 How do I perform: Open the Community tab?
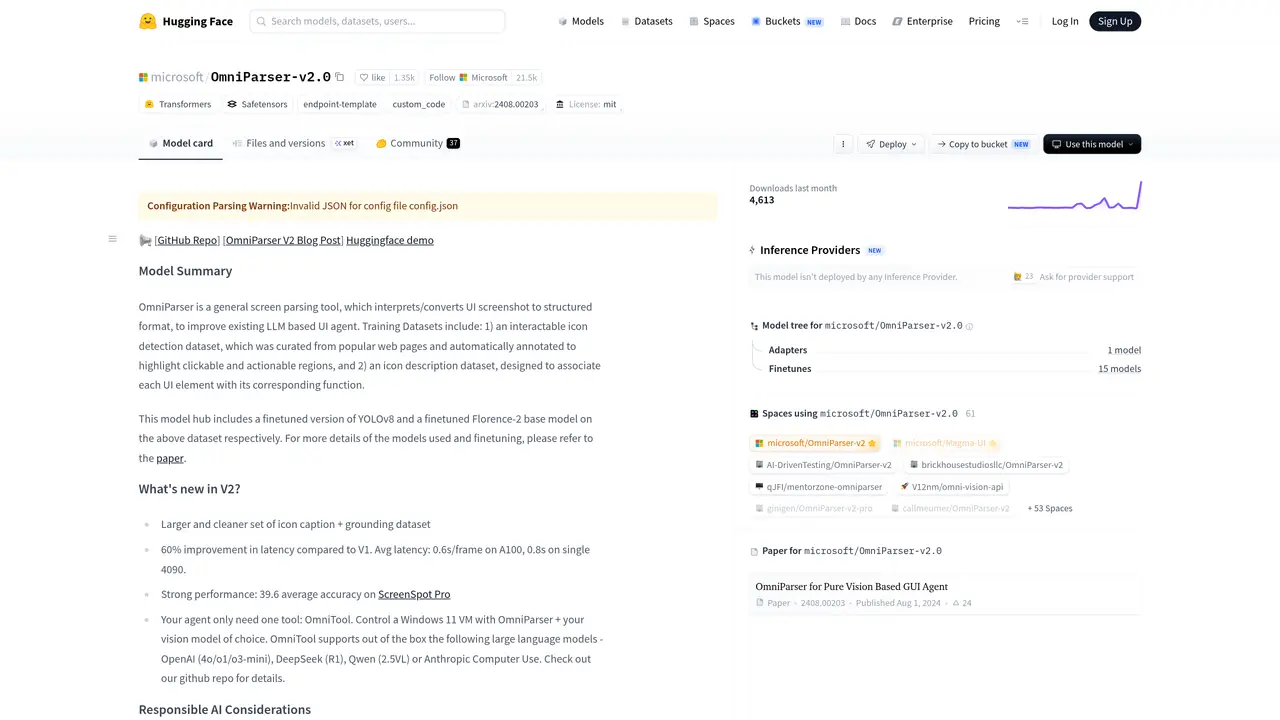[418, 143]
